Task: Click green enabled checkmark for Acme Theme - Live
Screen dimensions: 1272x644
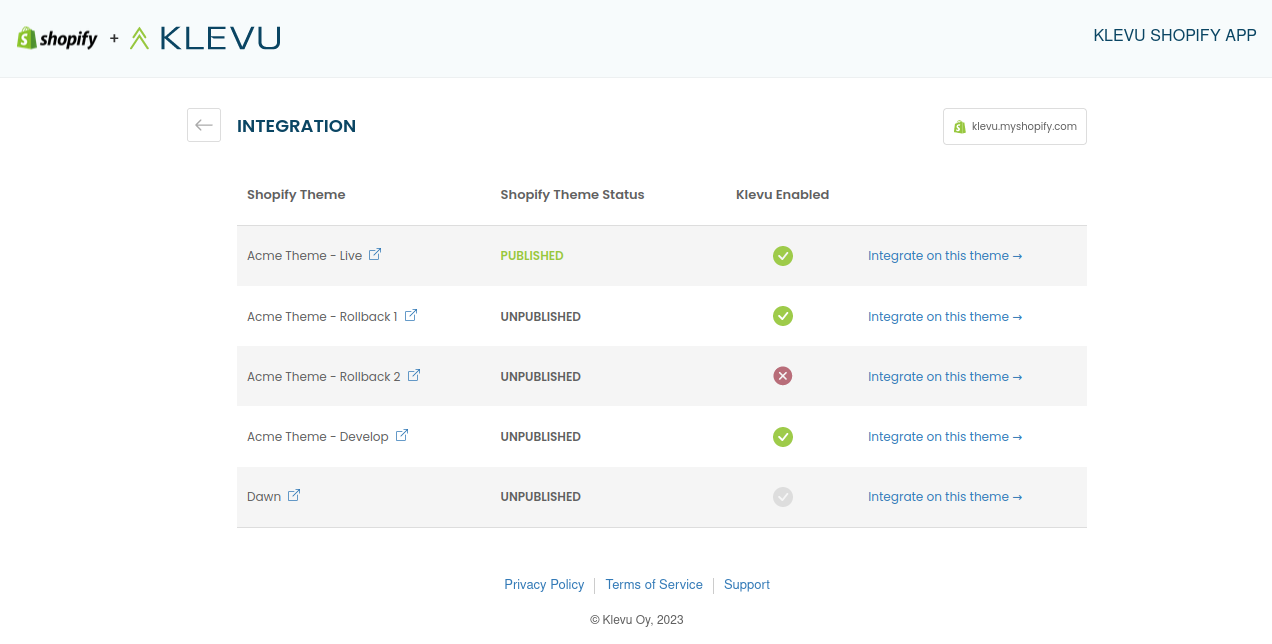Action: (783, 256)
